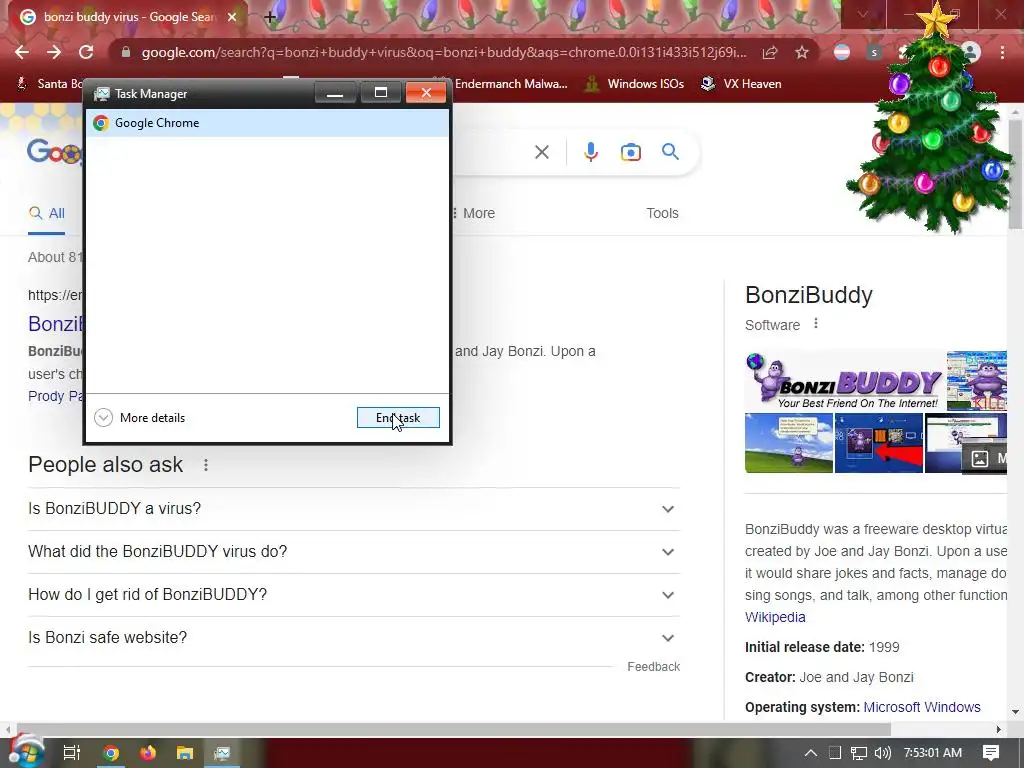Select the Google Chrome row in Task Manager
This screenshot has width=1024, height=768.
tap(267, 123)
